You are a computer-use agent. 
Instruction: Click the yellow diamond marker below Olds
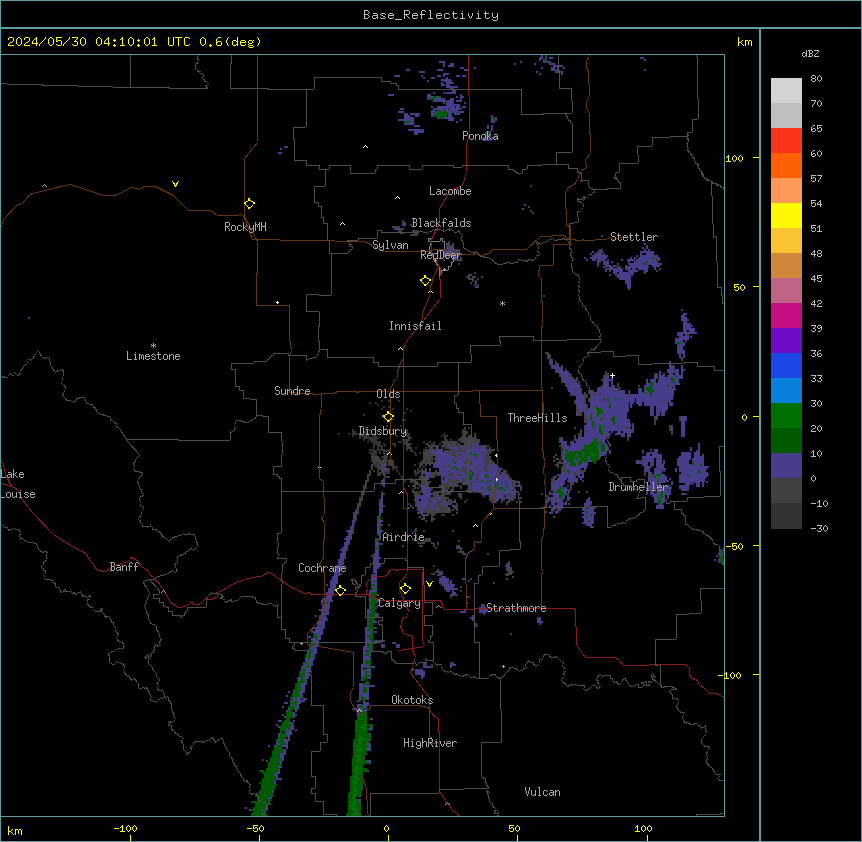[x=388, y=417]
